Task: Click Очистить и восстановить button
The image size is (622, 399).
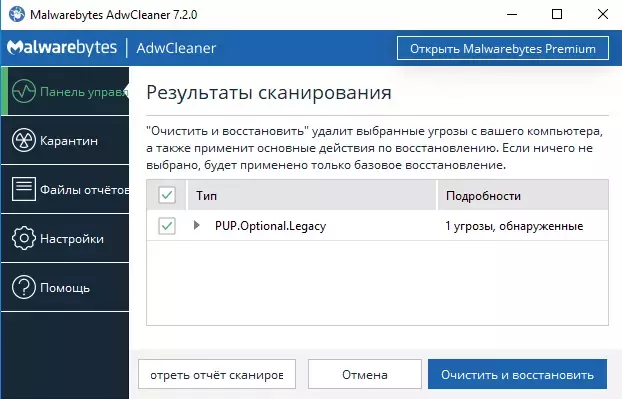Action: pos(517,374)
